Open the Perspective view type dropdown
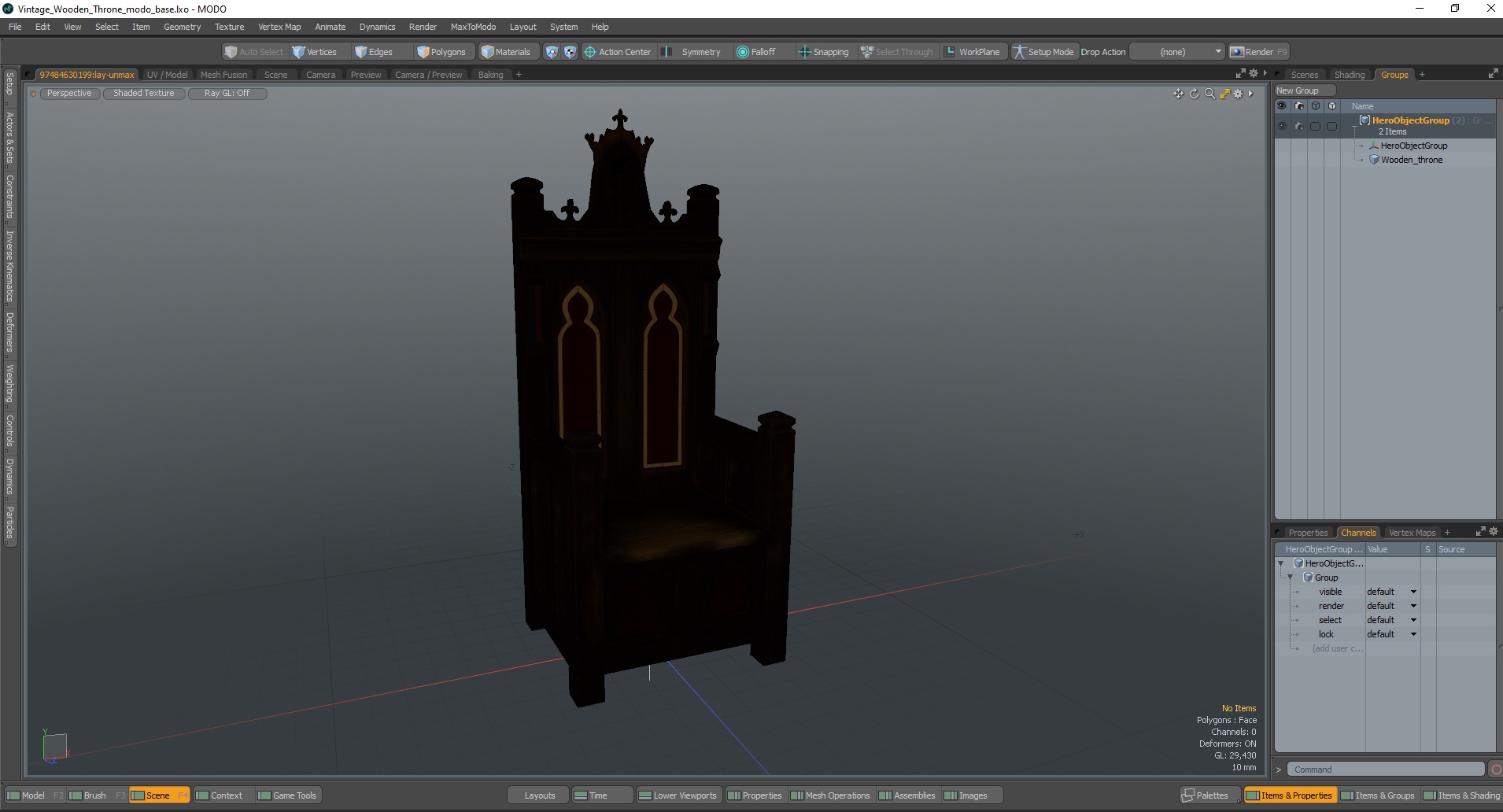Viewport: 1503px width, 812px height. 69,93
